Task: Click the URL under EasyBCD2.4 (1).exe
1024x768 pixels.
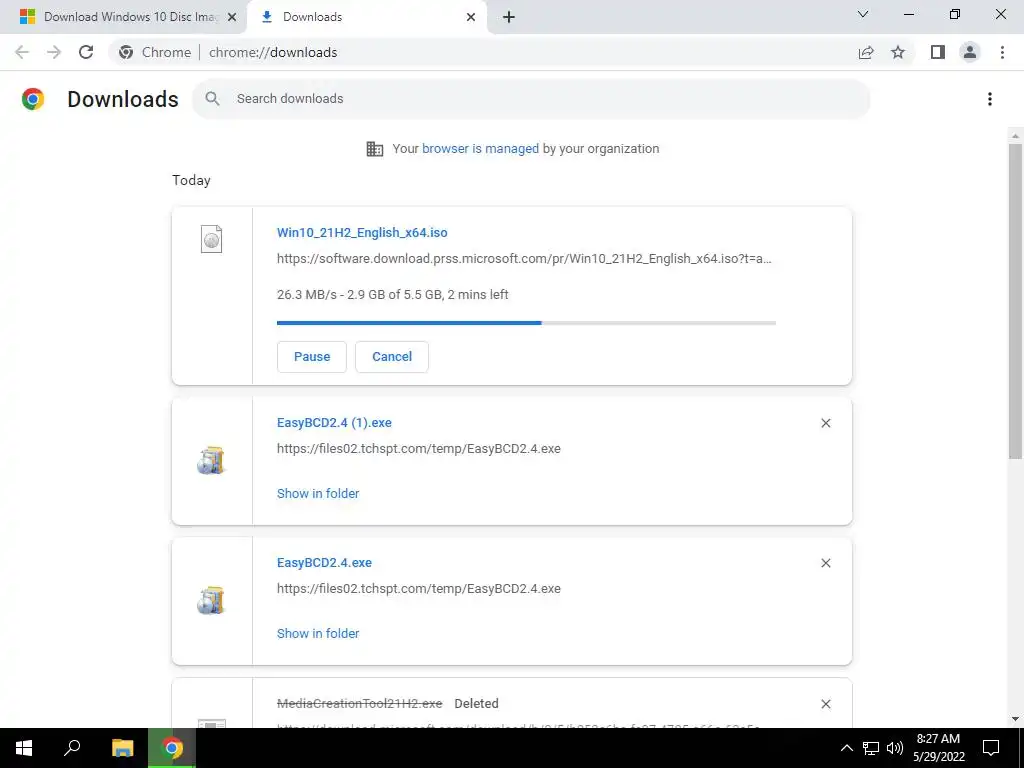Action: [419, 449]
